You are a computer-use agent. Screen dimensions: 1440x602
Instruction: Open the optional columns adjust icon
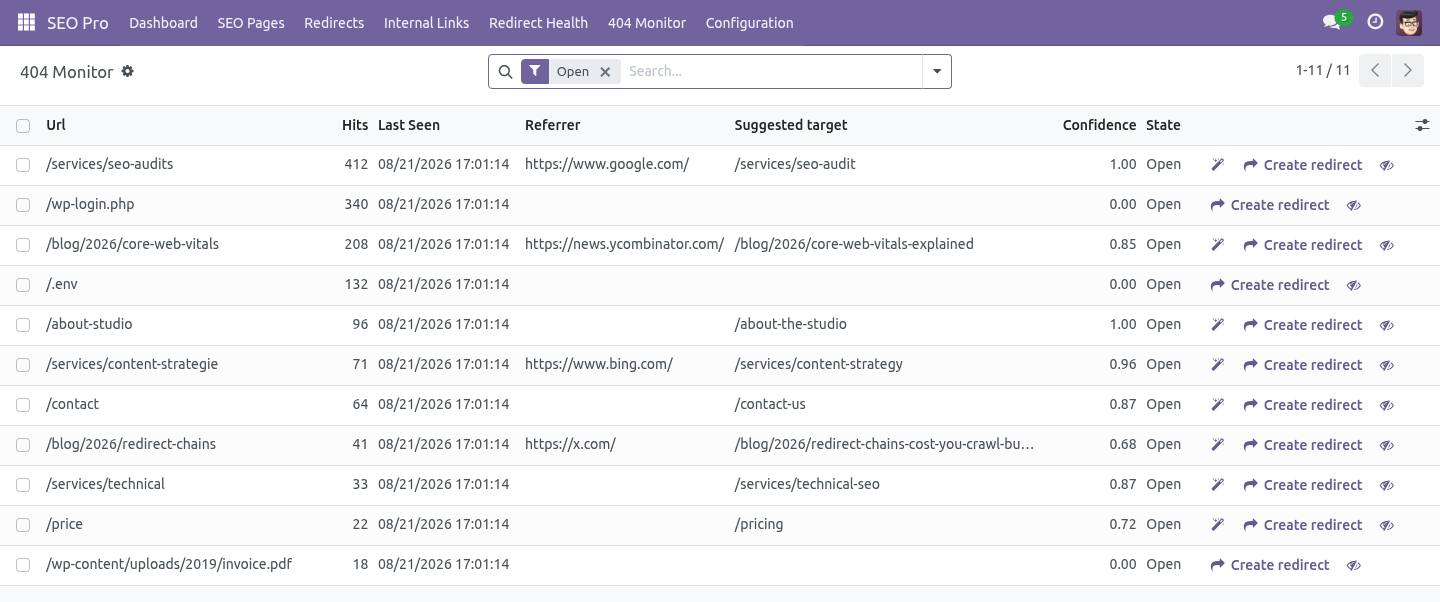[1422, 125]
